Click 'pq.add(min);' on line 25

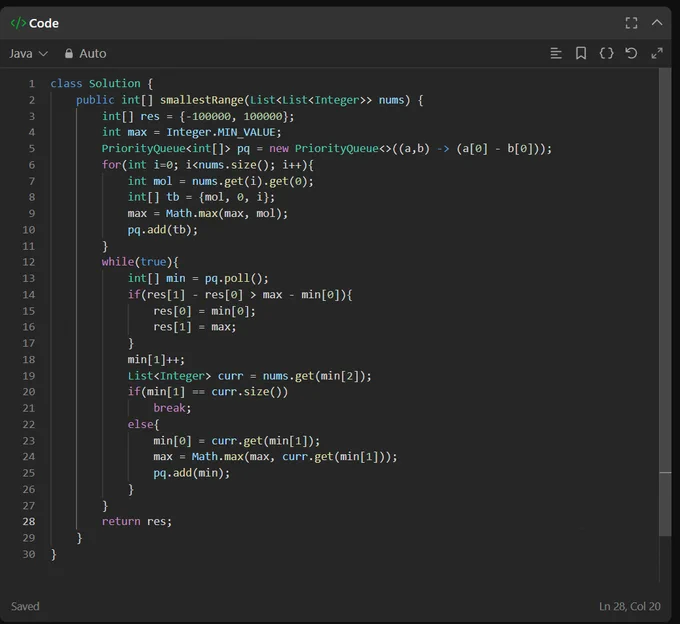[191, 473]
